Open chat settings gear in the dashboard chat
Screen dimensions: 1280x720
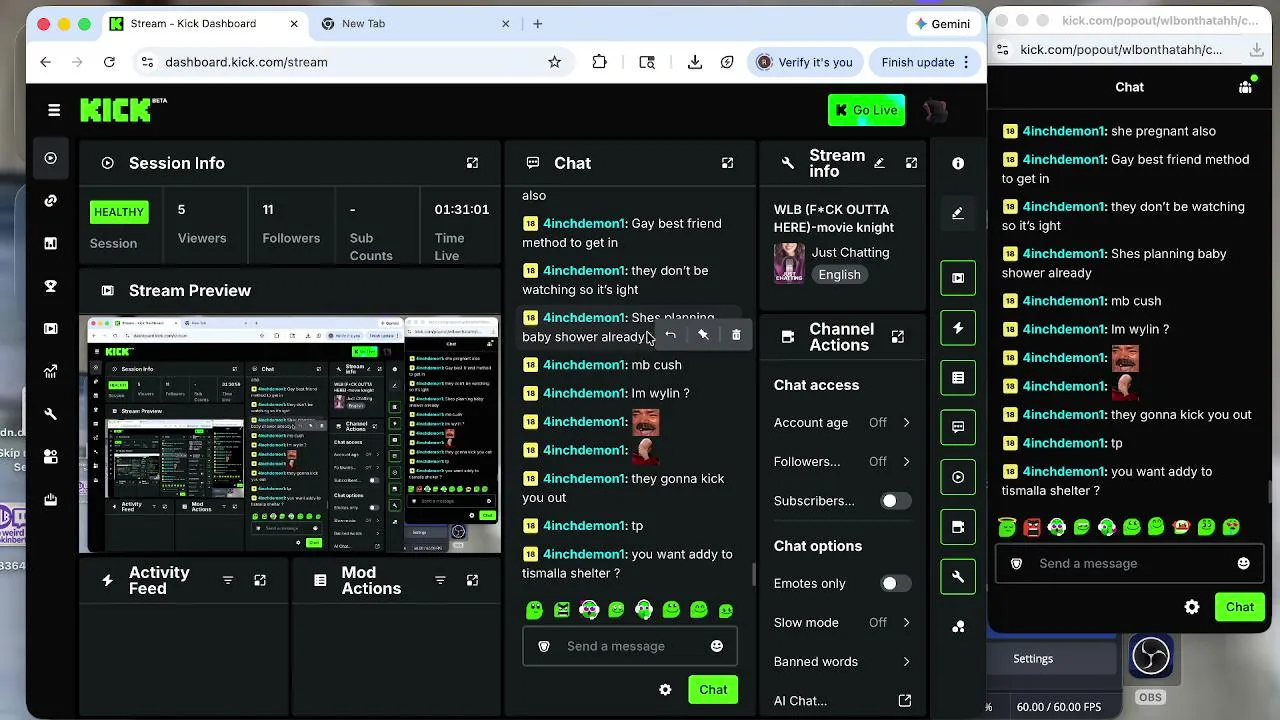[x=665, y=690]
